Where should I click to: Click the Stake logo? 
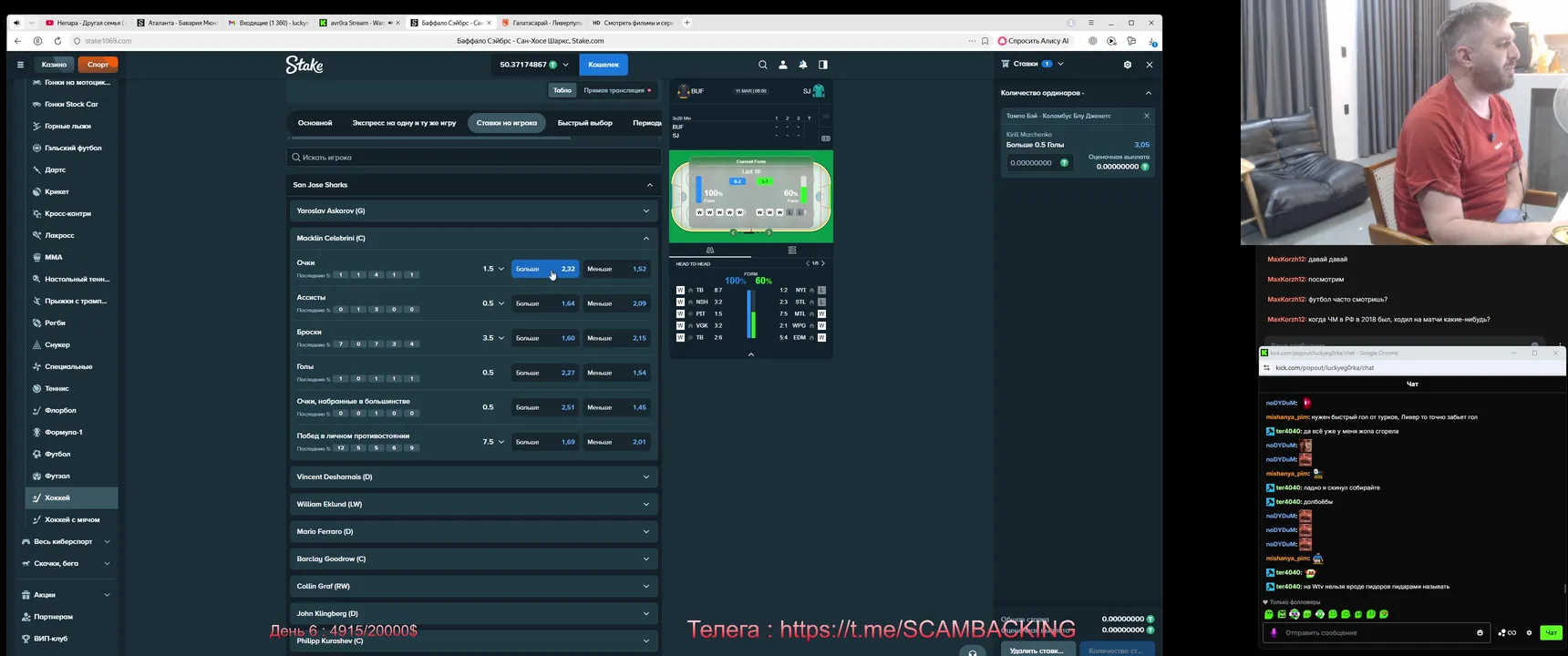coord(304,65)
